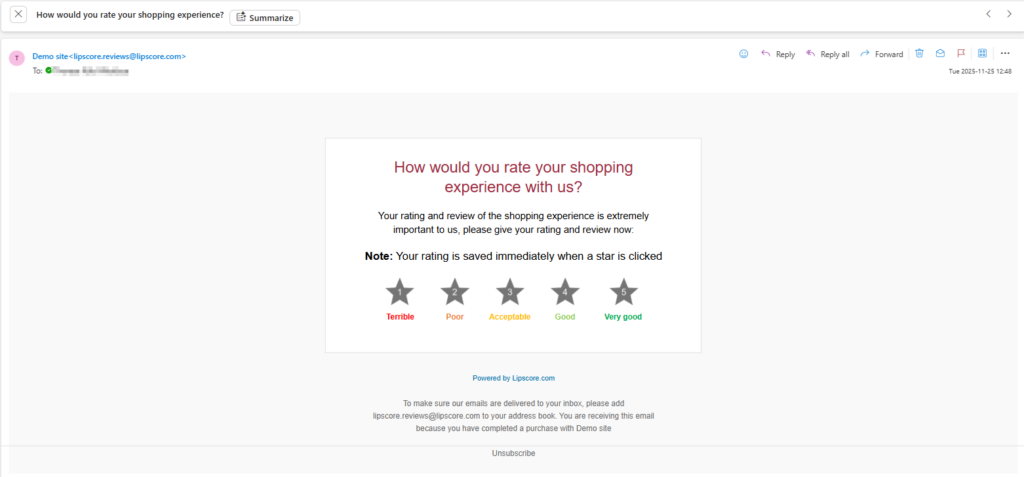Click the Summarize button
1024x477 pixels.
[x=265, y=17]
